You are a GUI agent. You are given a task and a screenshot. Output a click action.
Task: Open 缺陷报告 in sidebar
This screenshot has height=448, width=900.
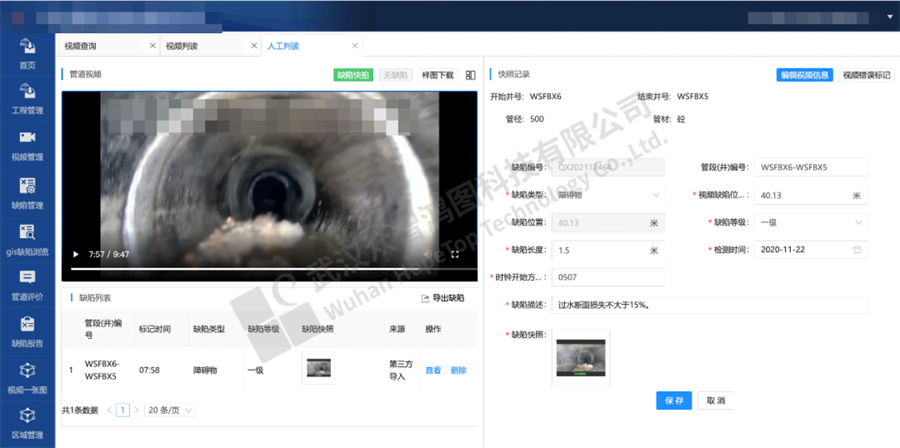28,332
